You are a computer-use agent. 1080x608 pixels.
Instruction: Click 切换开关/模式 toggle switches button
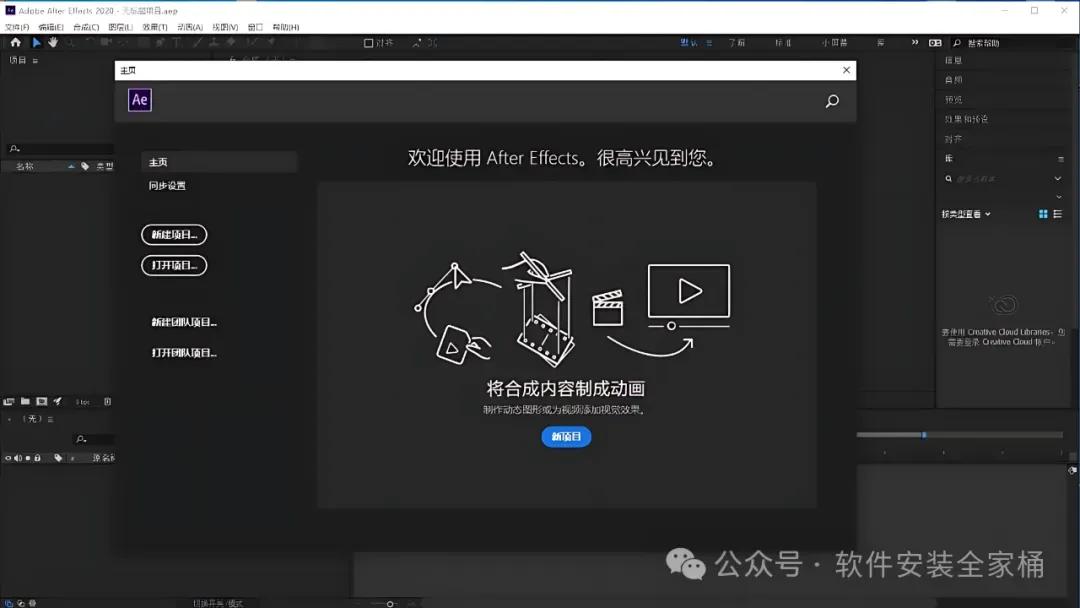point(218,603)
